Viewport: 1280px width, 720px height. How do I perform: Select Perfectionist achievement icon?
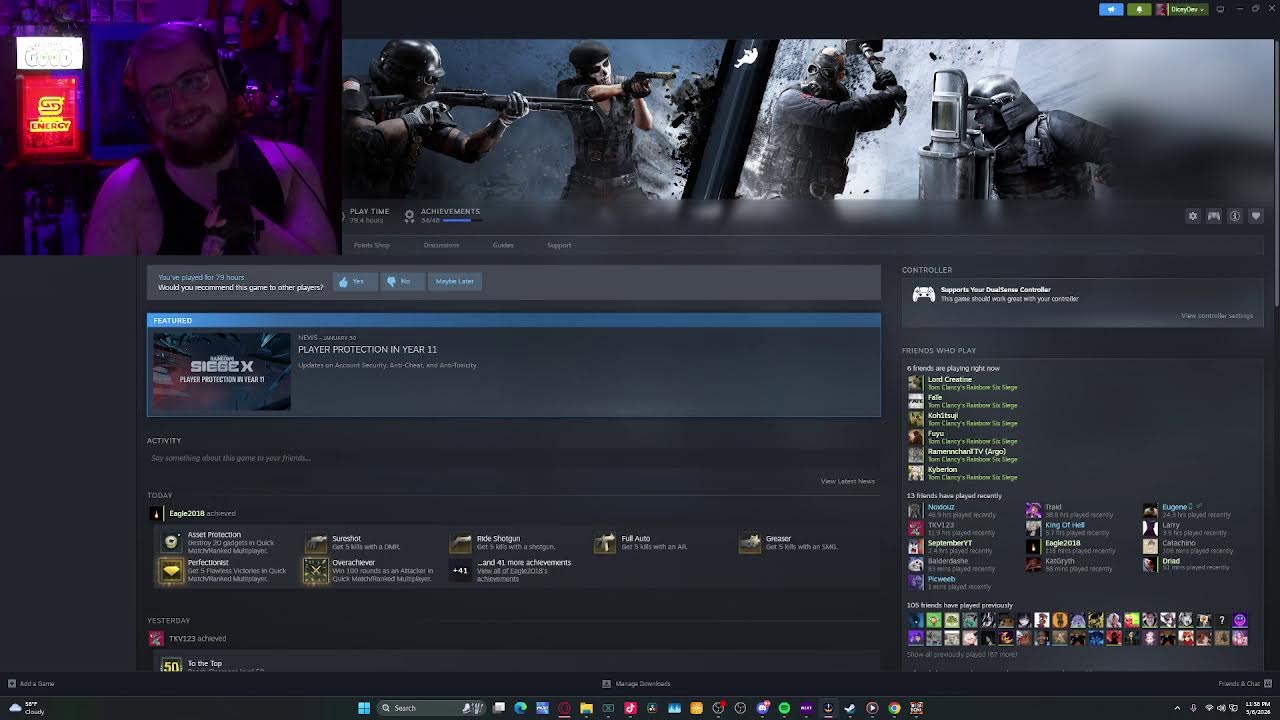pyautogui.click(x=172, y=570)
